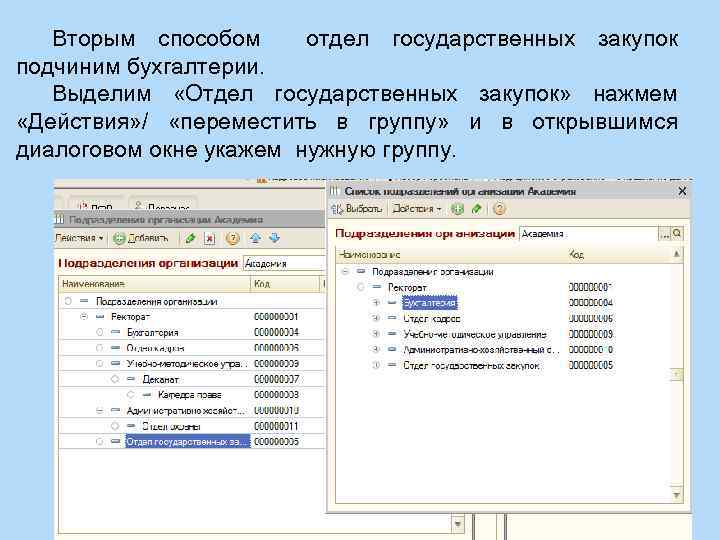
Task: Click the Академия organization field in left window
Action: click(x=284, y=263)
